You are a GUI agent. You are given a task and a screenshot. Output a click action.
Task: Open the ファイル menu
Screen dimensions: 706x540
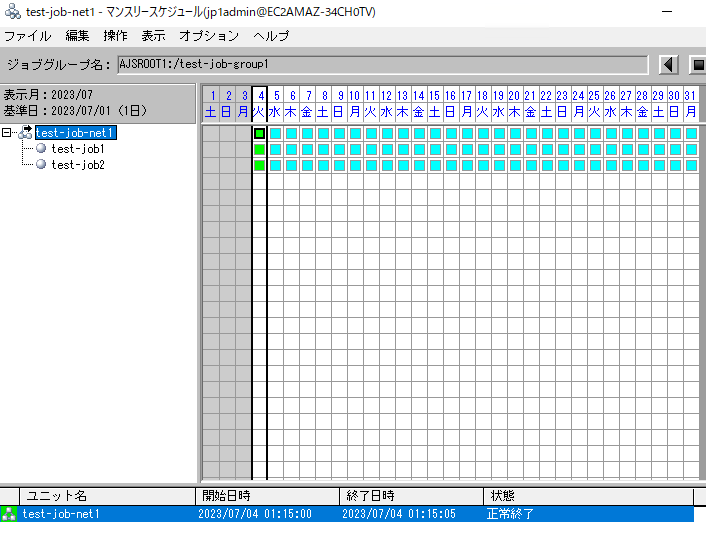[x=28, y=36]
